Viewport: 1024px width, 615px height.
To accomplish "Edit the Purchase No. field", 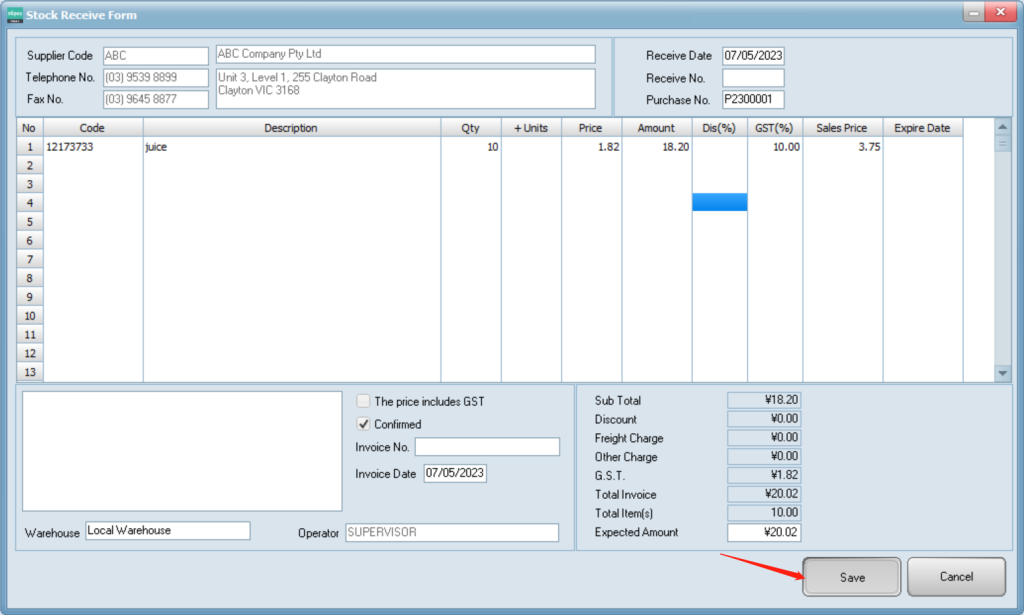I will pos(753,100).
